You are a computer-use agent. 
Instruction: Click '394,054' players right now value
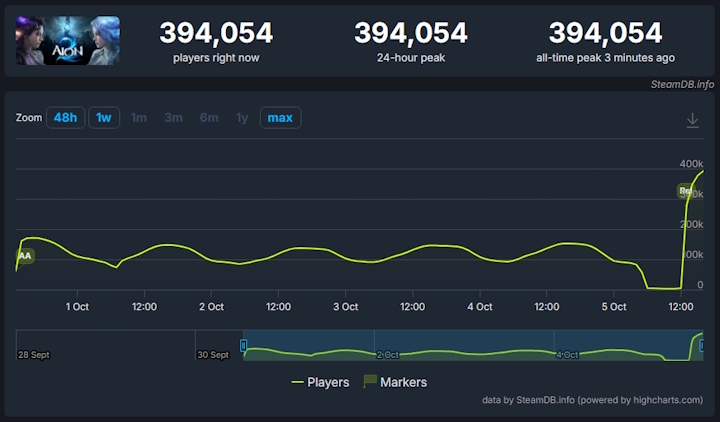[216, 33]
